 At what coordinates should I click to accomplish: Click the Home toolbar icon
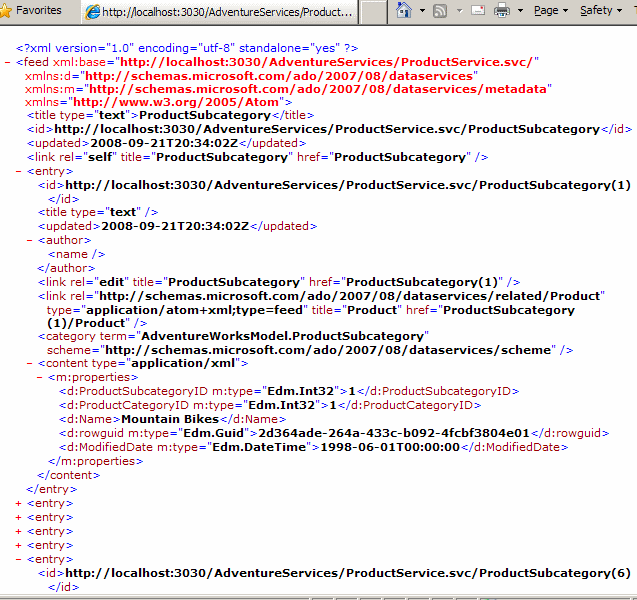coord(403,11)
